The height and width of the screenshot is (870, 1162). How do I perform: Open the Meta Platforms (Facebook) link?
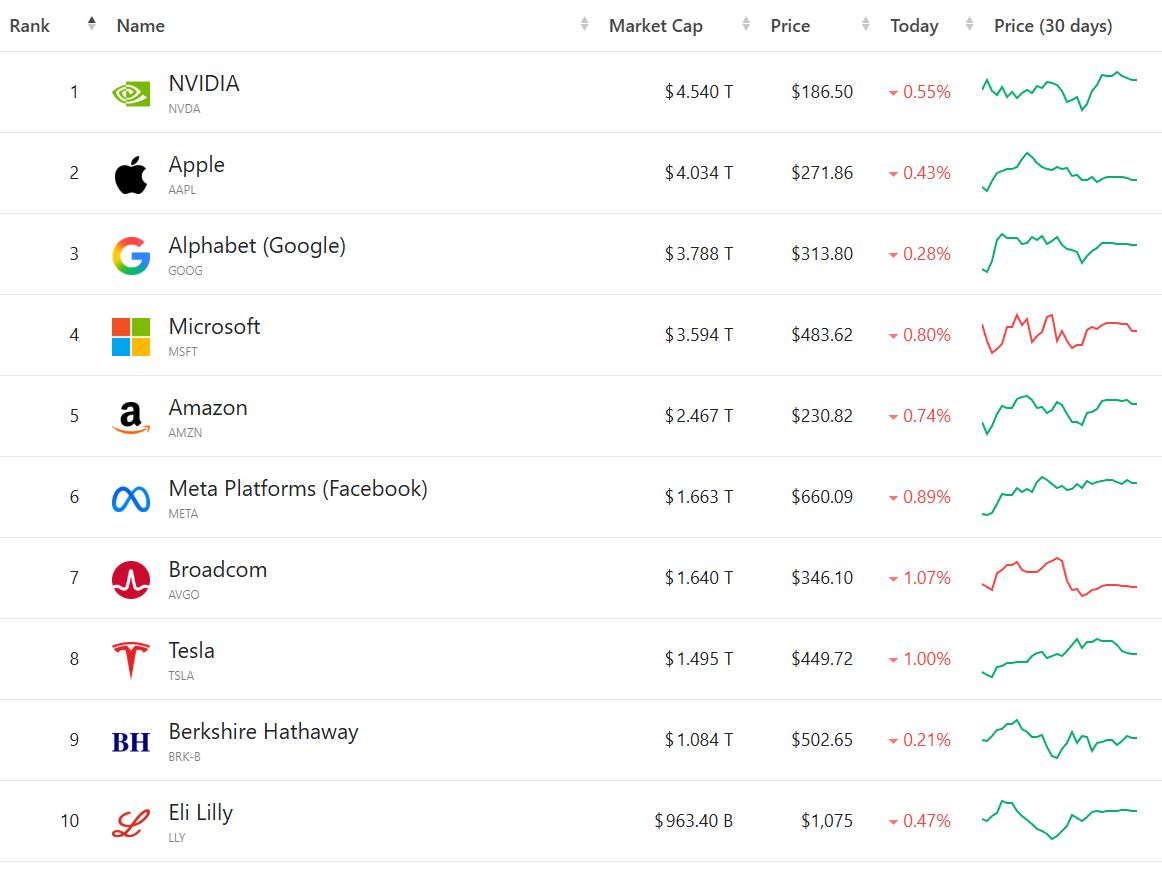(x=298, y=489)
